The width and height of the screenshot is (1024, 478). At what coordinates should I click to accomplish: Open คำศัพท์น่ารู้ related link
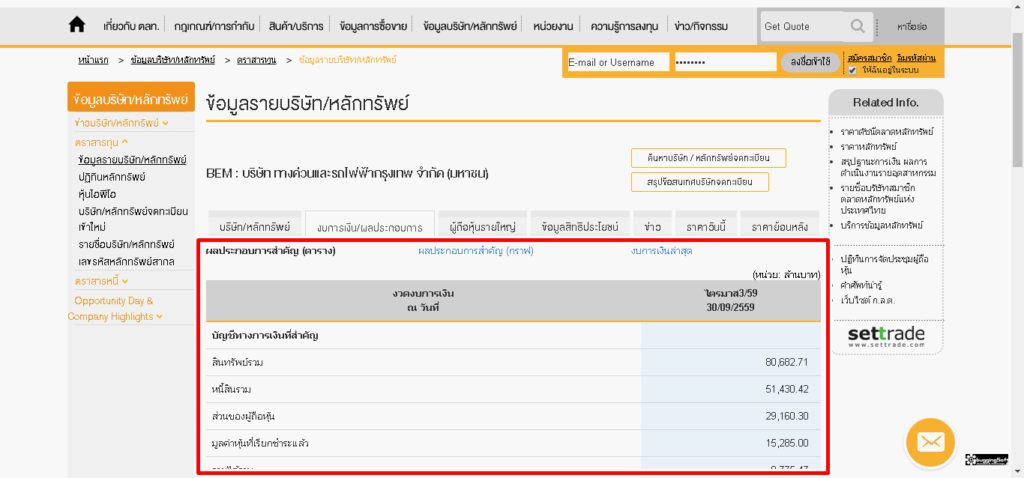(x=861, y=285)
